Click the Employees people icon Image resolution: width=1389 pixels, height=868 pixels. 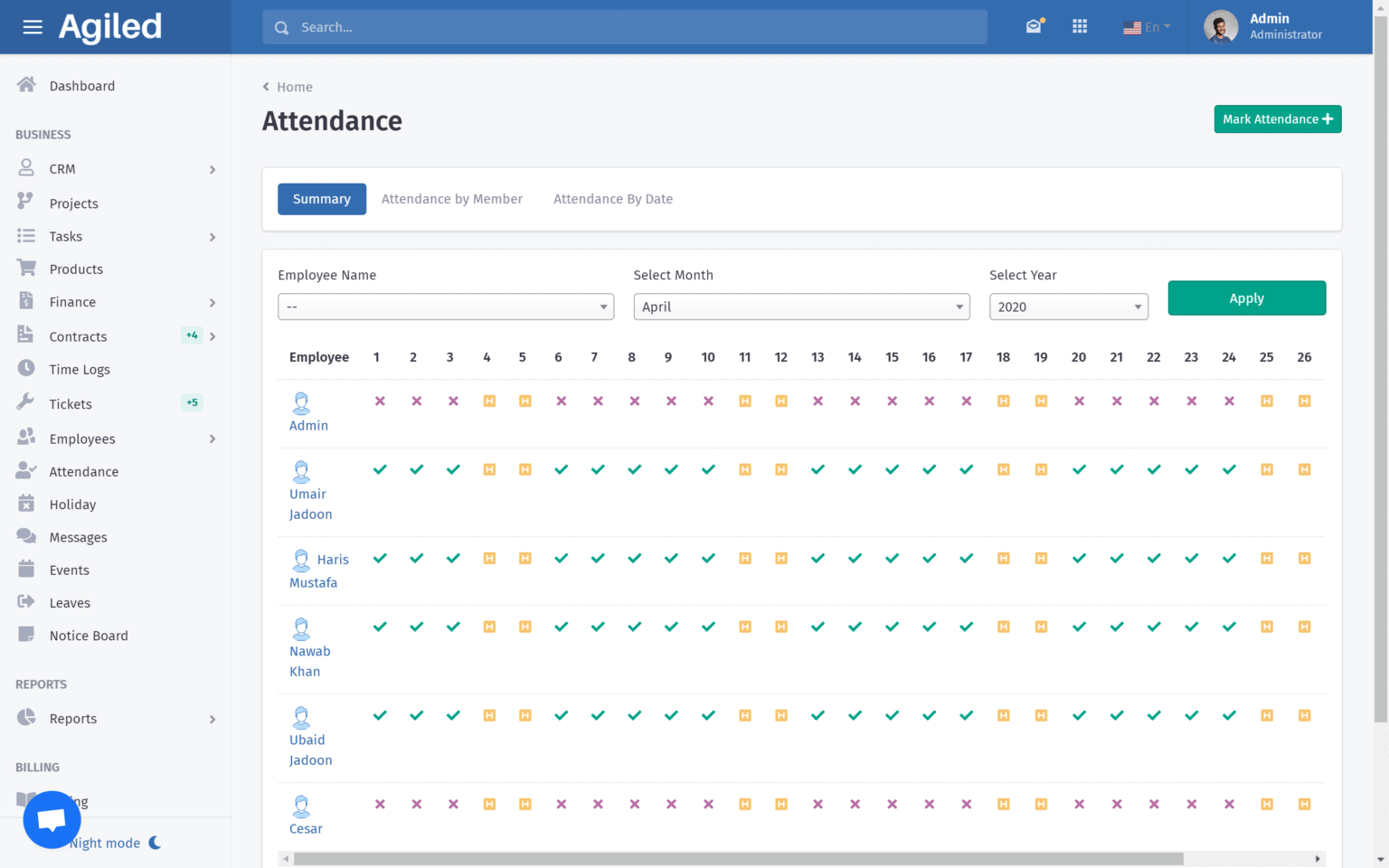coord(26,437)
